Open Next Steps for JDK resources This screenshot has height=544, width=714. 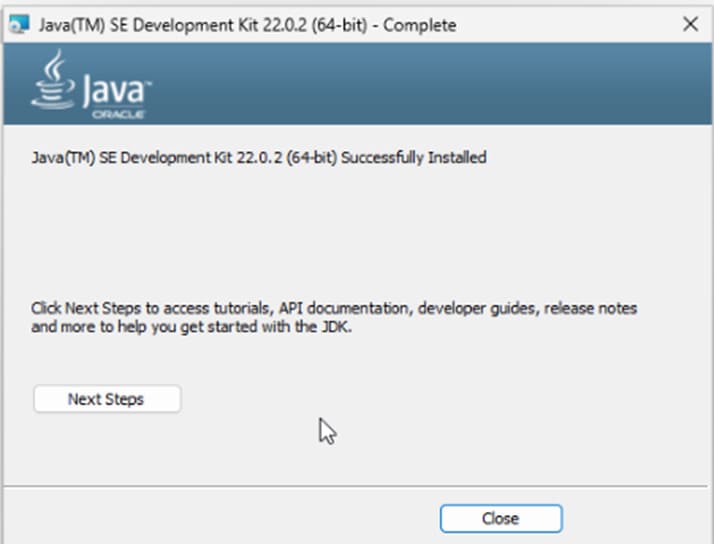click(x=107, y=399)
